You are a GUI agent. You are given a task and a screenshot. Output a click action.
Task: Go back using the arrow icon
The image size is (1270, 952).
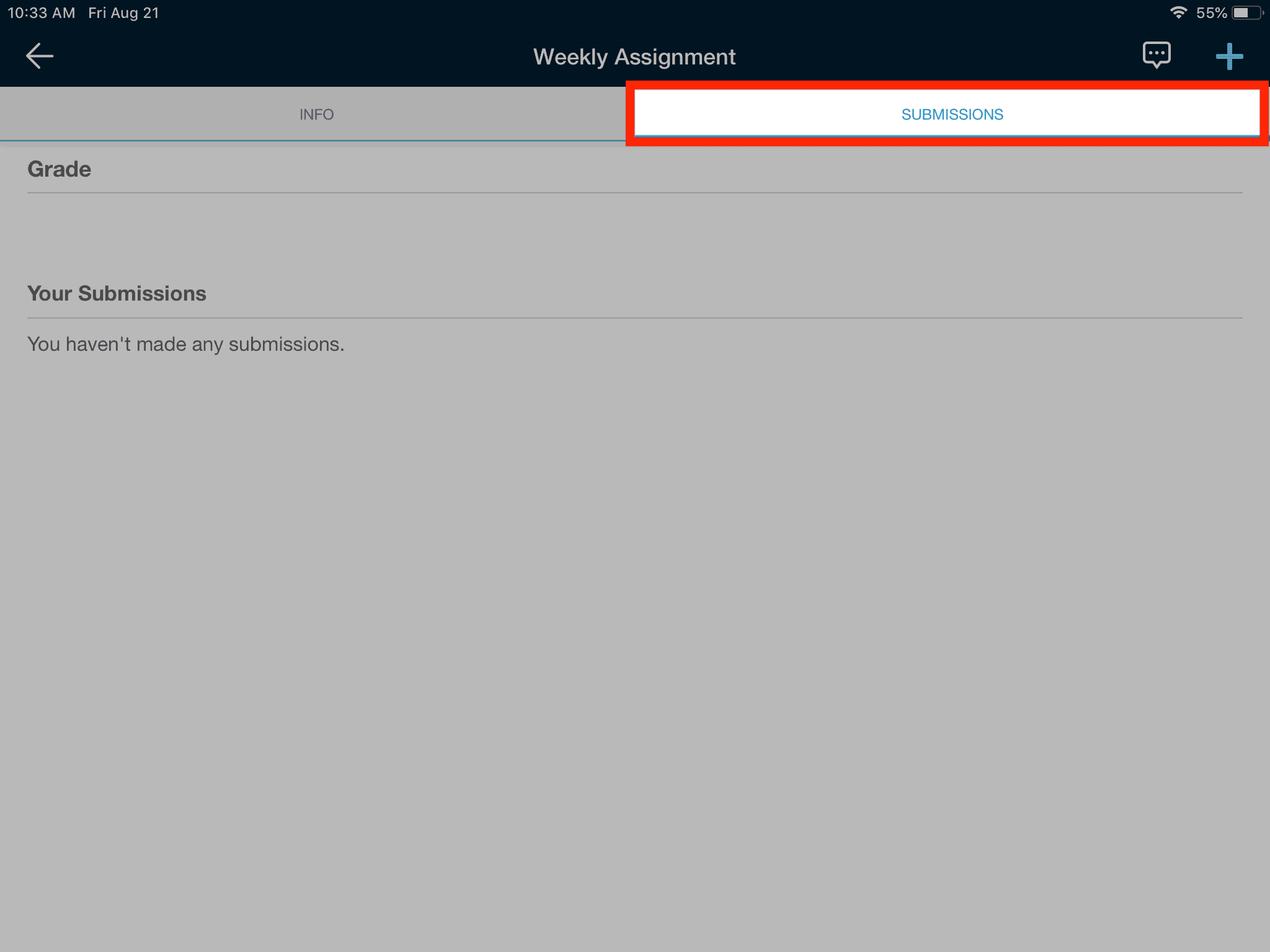tap(40, 56)
